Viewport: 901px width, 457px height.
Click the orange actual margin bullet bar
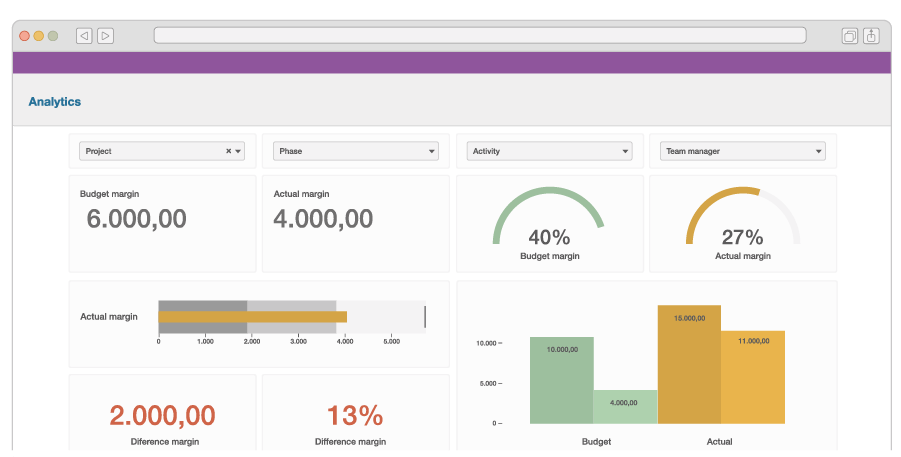[x=252, y=317]
